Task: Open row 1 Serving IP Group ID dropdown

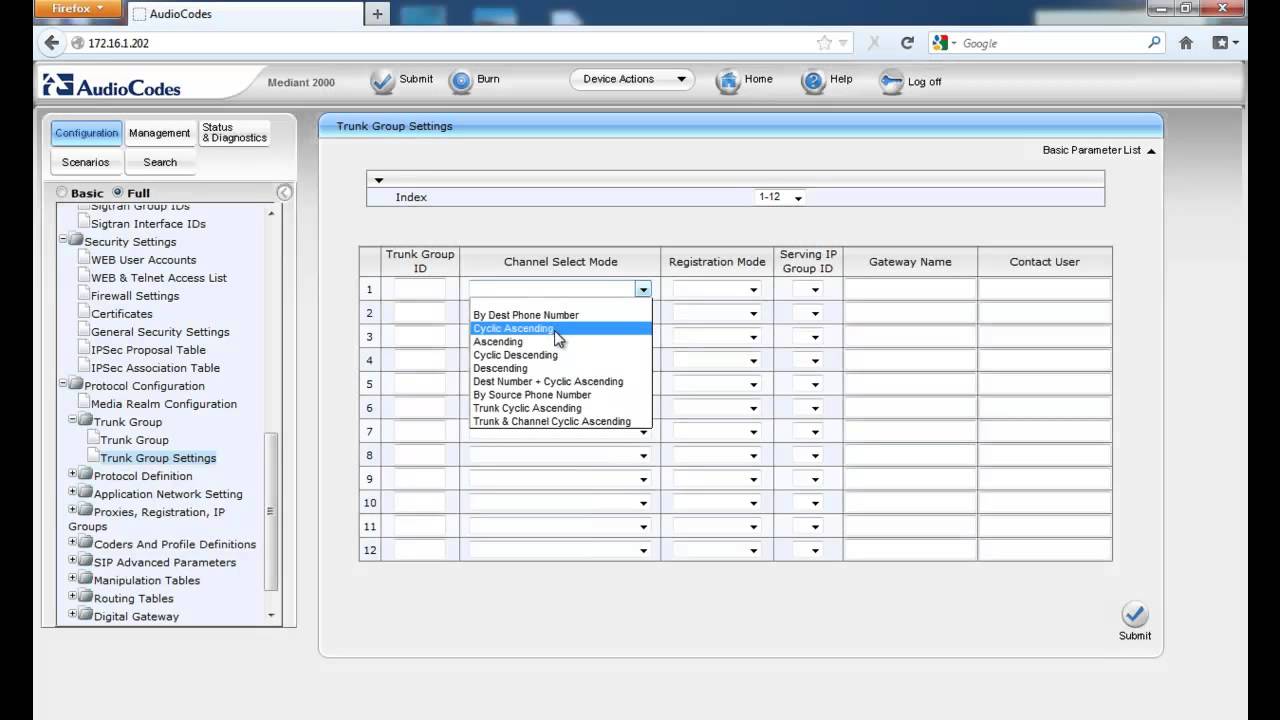Action: tap(808, 290)
